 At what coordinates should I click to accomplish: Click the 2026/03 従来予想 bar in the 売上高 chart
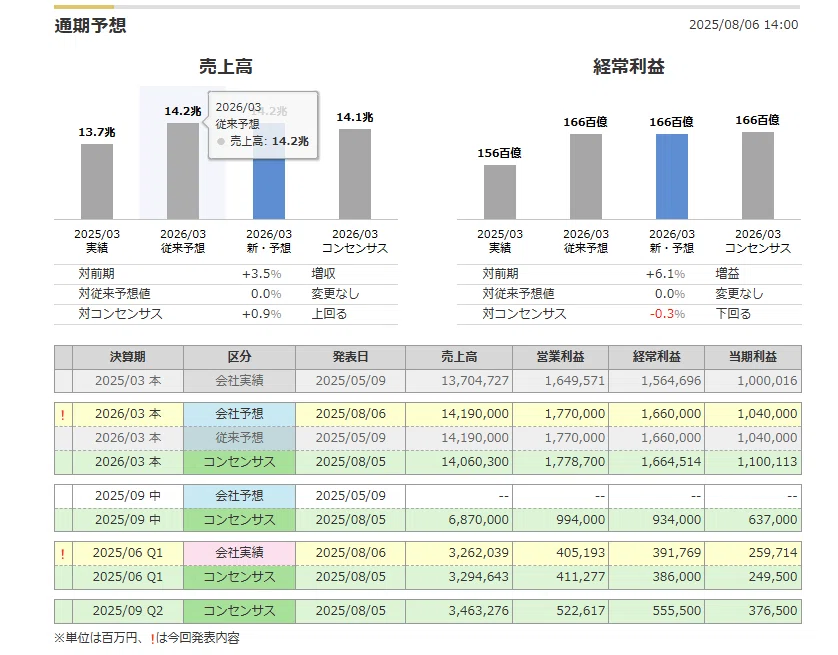coord(183,171)
